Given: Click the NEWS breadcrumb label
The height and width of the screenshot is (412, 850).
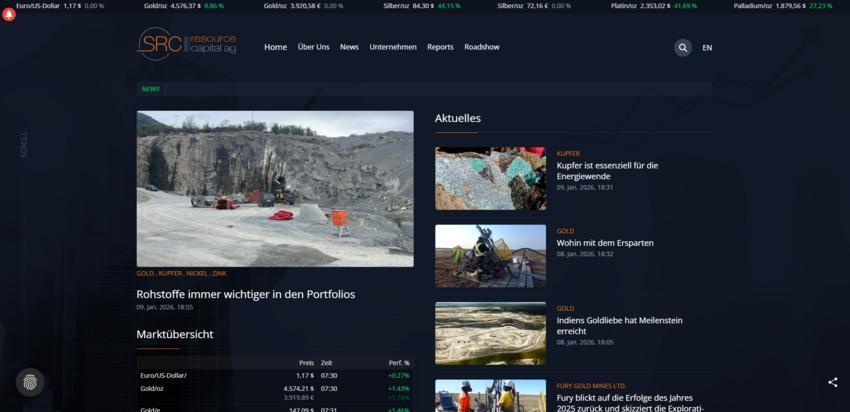Looking at the screenshot, I should 150,89.
